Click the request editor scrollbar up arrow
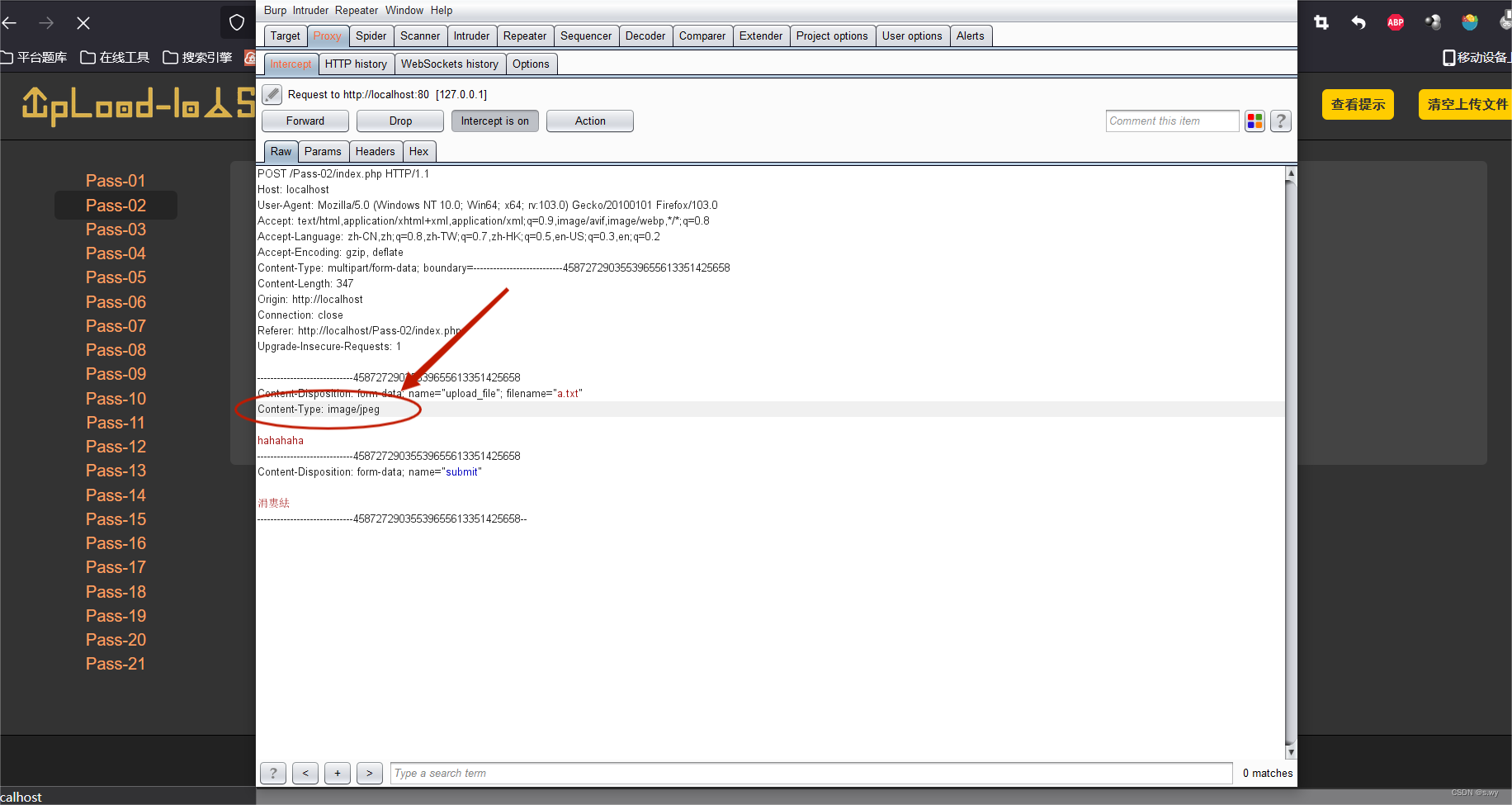This screenshot has height=805, width=1512. [x=1291, y=173]
